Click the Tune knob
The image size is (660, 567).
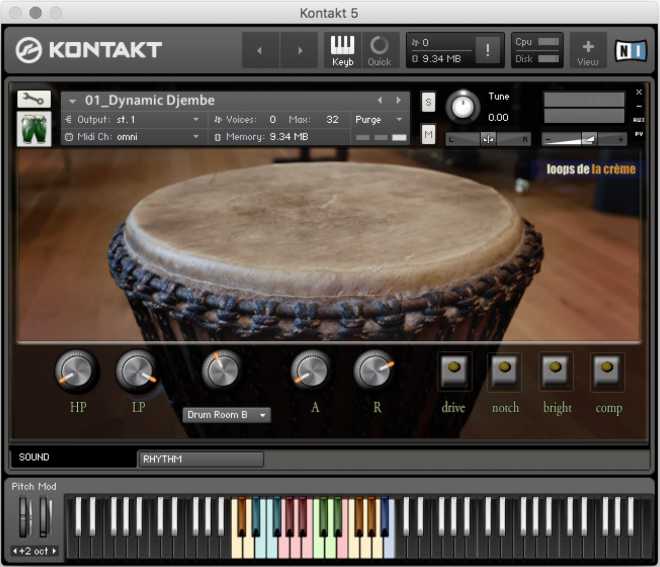coord(462,106)
